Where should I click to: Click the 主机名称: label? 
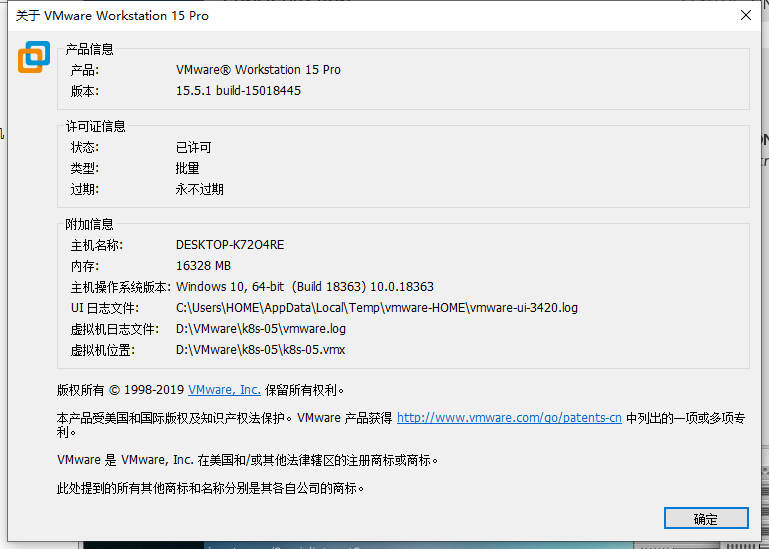click(x=97, y=245)
